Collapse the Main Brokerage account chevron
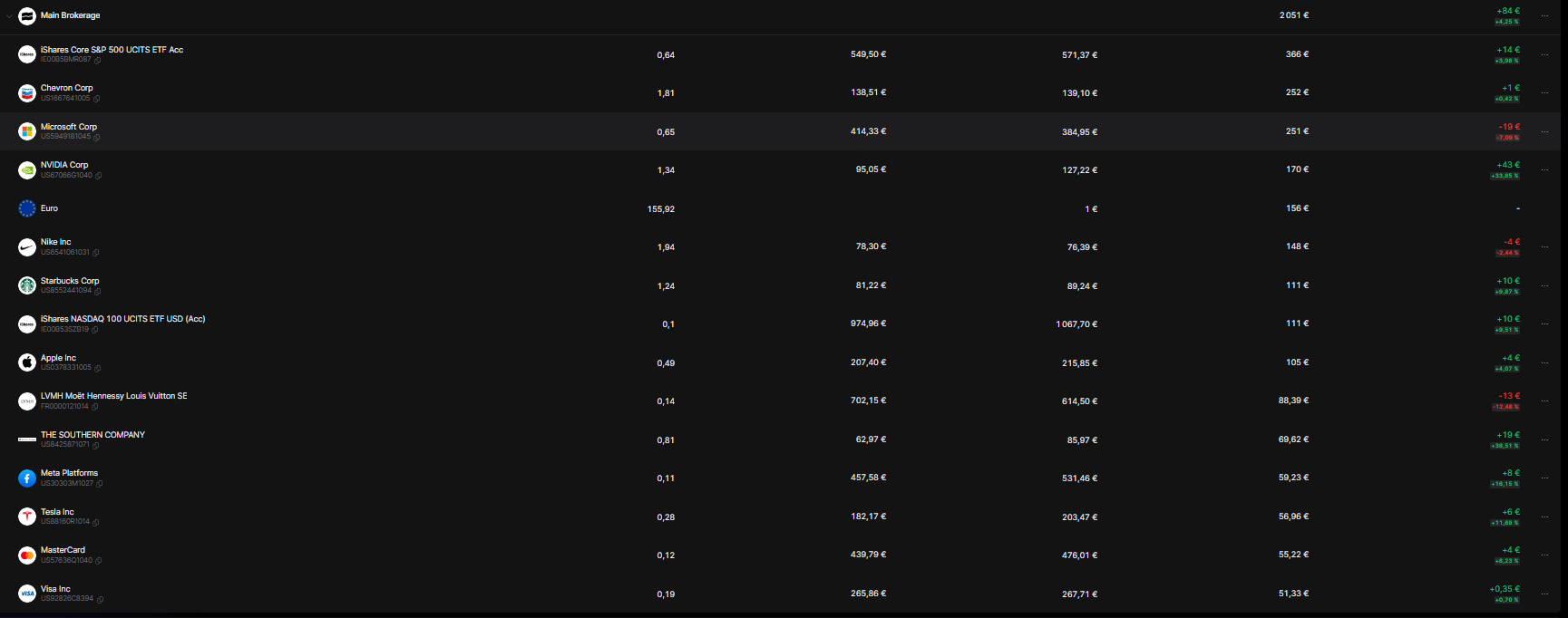 (x=9, y=16)
